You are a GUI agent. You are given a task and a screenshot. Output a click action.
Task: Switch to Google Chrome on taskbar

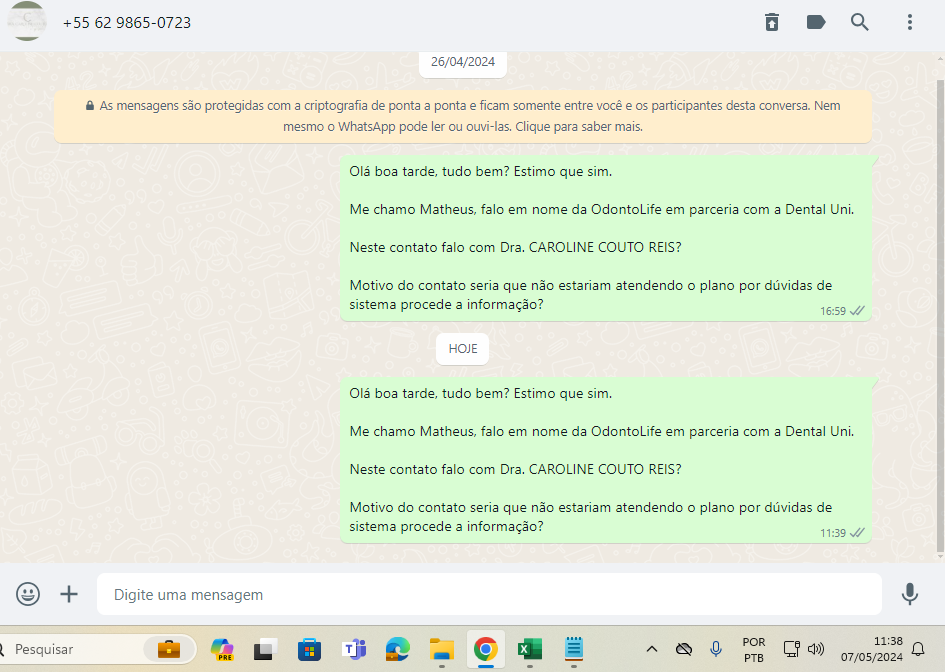[486, 649]
